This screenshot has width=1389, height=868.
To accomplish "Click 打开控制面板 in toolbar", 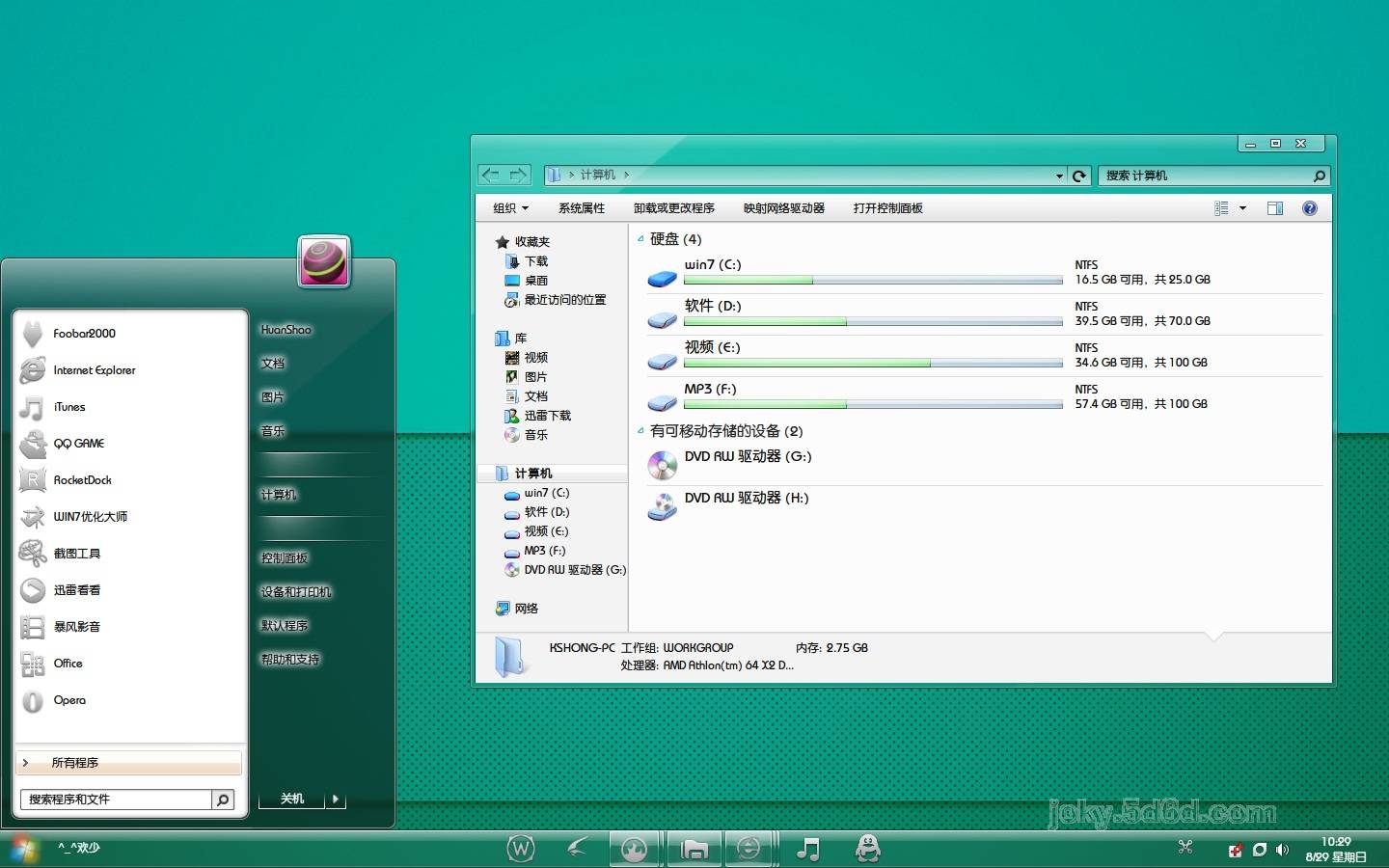I will 888,208.
